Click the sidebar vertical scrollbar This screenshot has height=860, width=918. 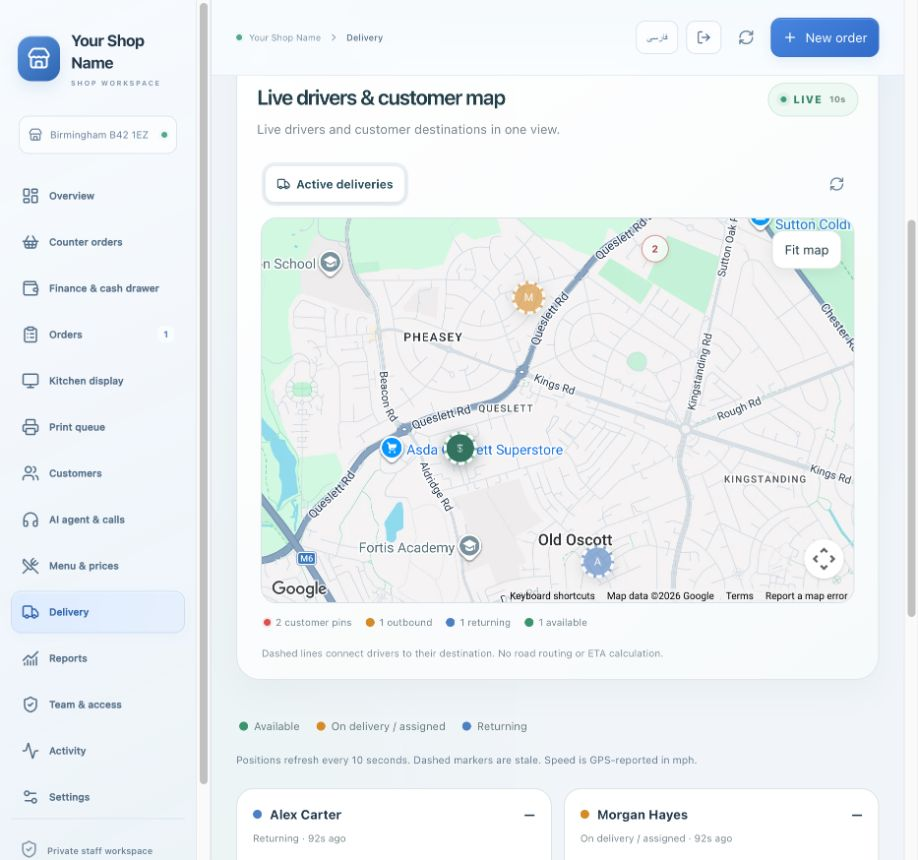click(203, 392)
